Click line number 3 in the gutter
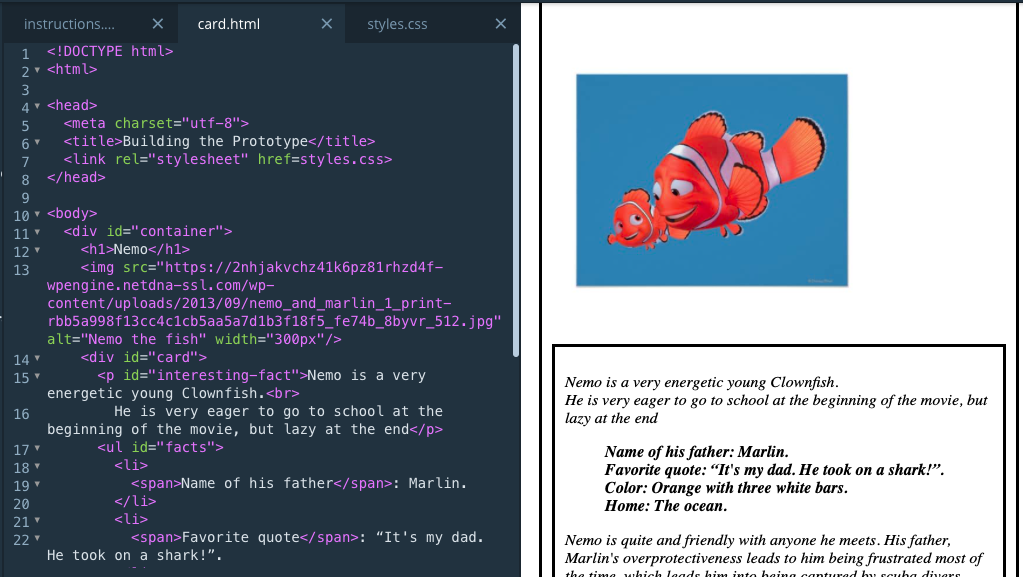This screenshot has height=577, width=1023. [25, 89]
